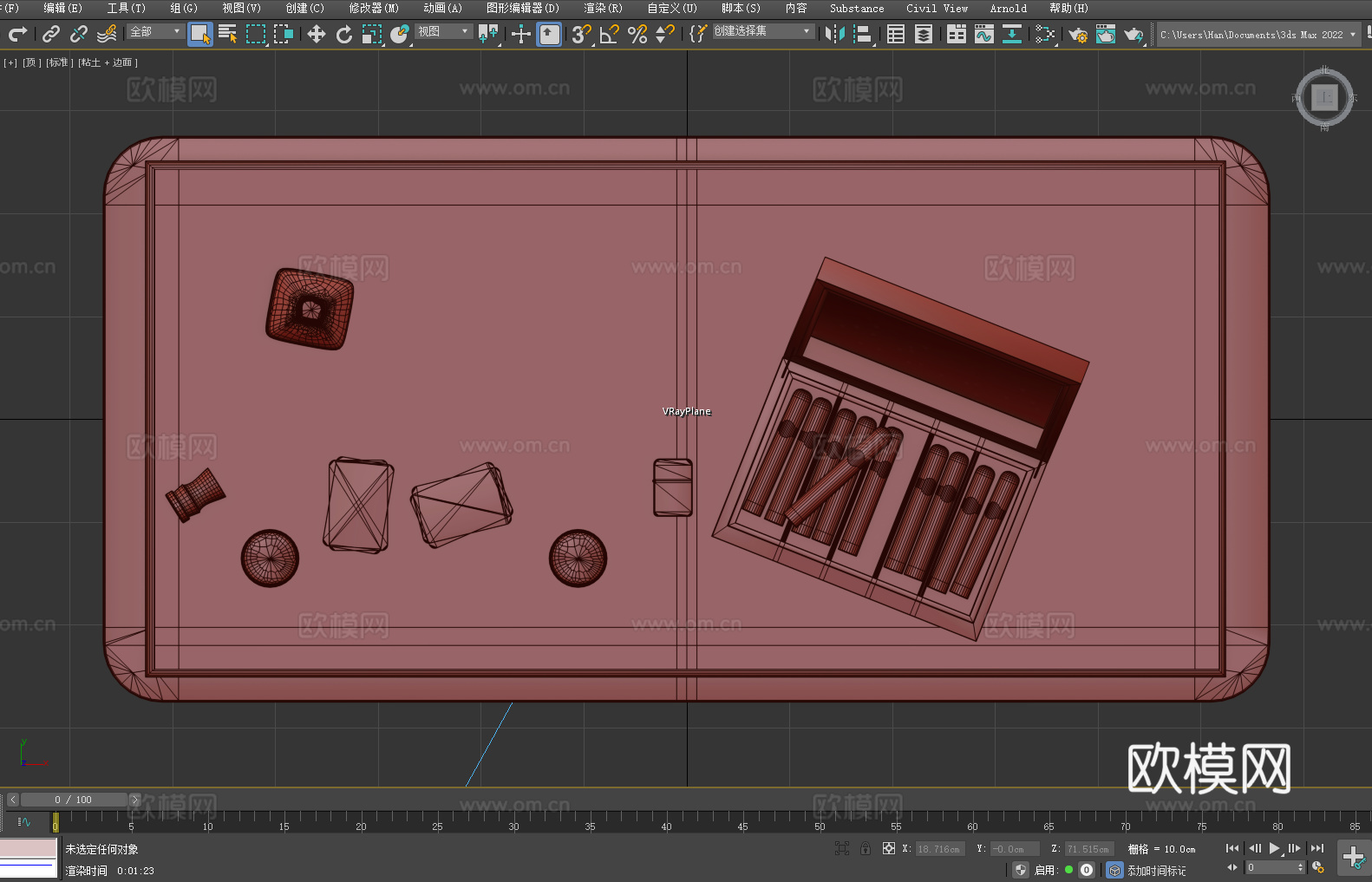The height and width of the screenshot is (882, 1372).
Task: Open the Arnold menu
Action: pyautogui.click(x=1008, y=8)
